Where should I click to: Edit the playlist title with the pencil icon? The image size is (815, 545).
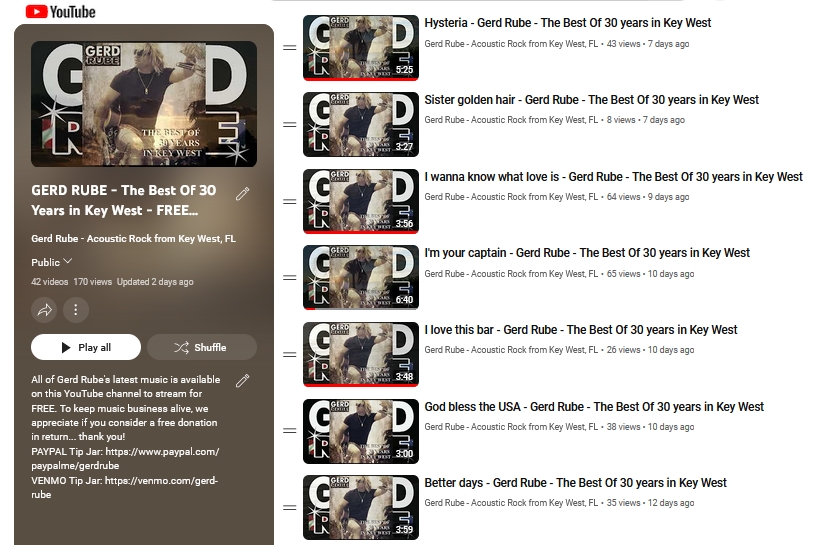(242, 194)
